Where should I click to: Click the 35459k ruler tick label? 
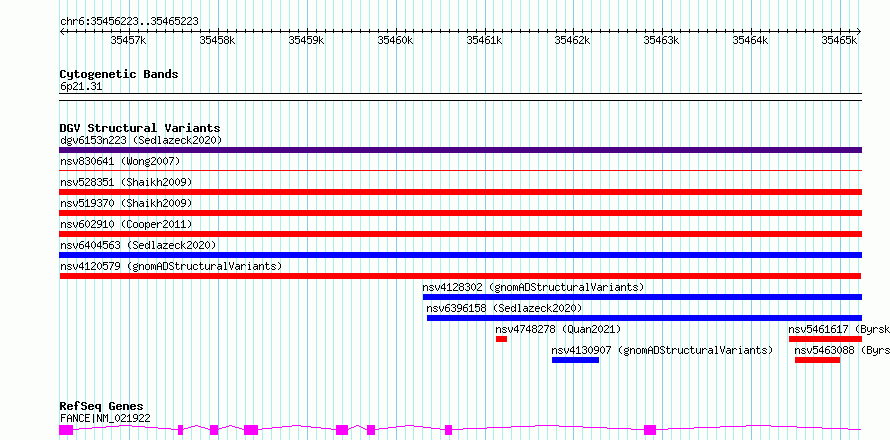pyautogui.click(x=307, y=40)
